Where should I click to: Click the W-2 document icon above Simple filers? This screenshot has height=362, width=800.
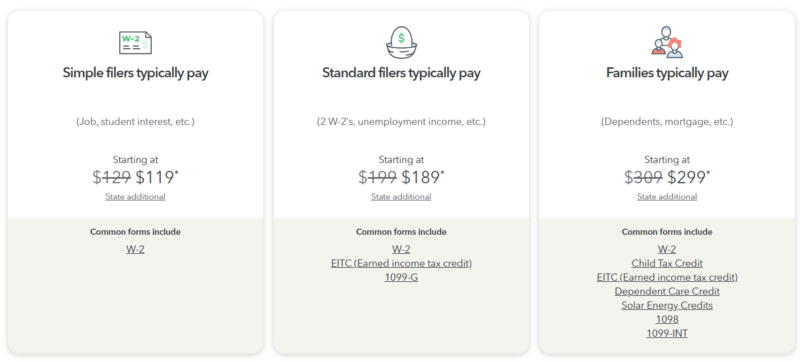pos(135,42)
